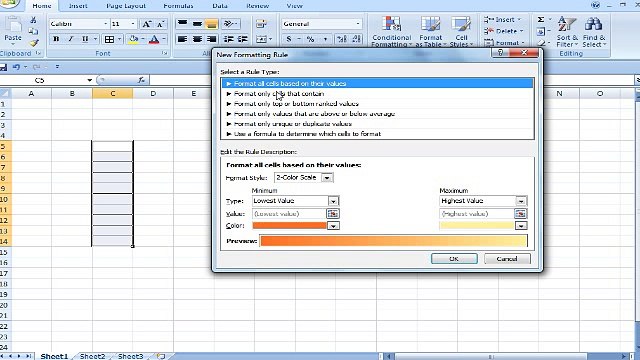Screen dimensions: 640x360
Task: Open the font size dropdown
Action: (133, 24)
